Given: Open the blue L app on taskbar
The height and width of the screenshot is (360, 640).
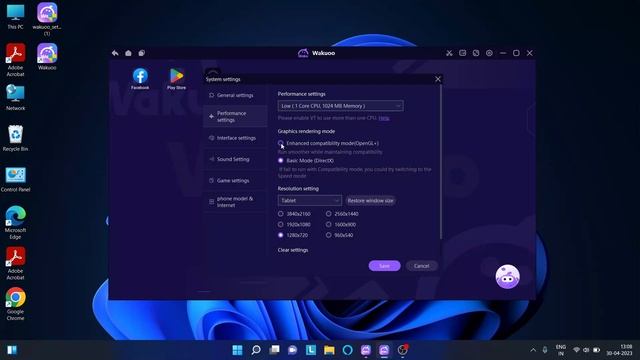Looking at the screenshot, I should pos(311,350).
